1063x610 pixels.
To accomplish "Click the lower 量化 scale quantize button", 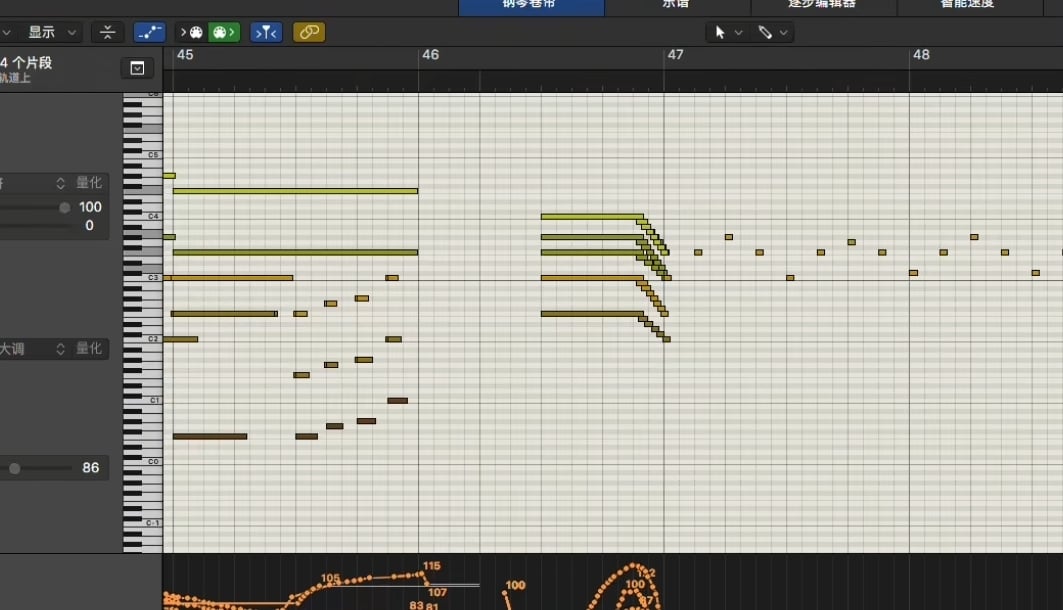I will [x=89, y=348].
